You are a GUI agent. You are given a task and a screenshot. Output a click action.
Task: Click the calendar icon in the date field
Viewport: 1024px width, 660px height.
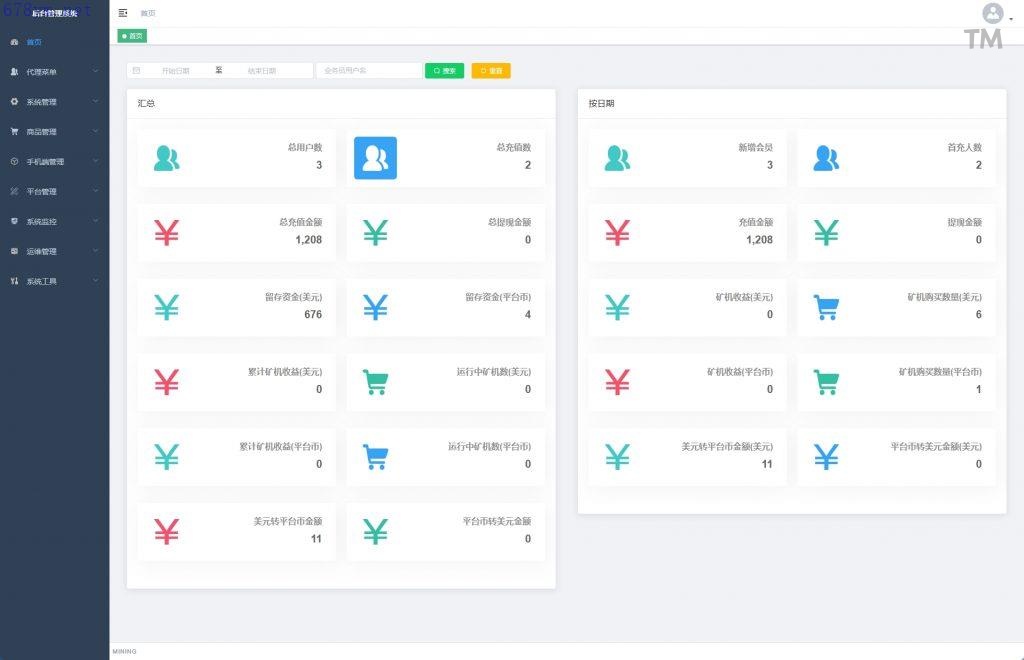136,71
